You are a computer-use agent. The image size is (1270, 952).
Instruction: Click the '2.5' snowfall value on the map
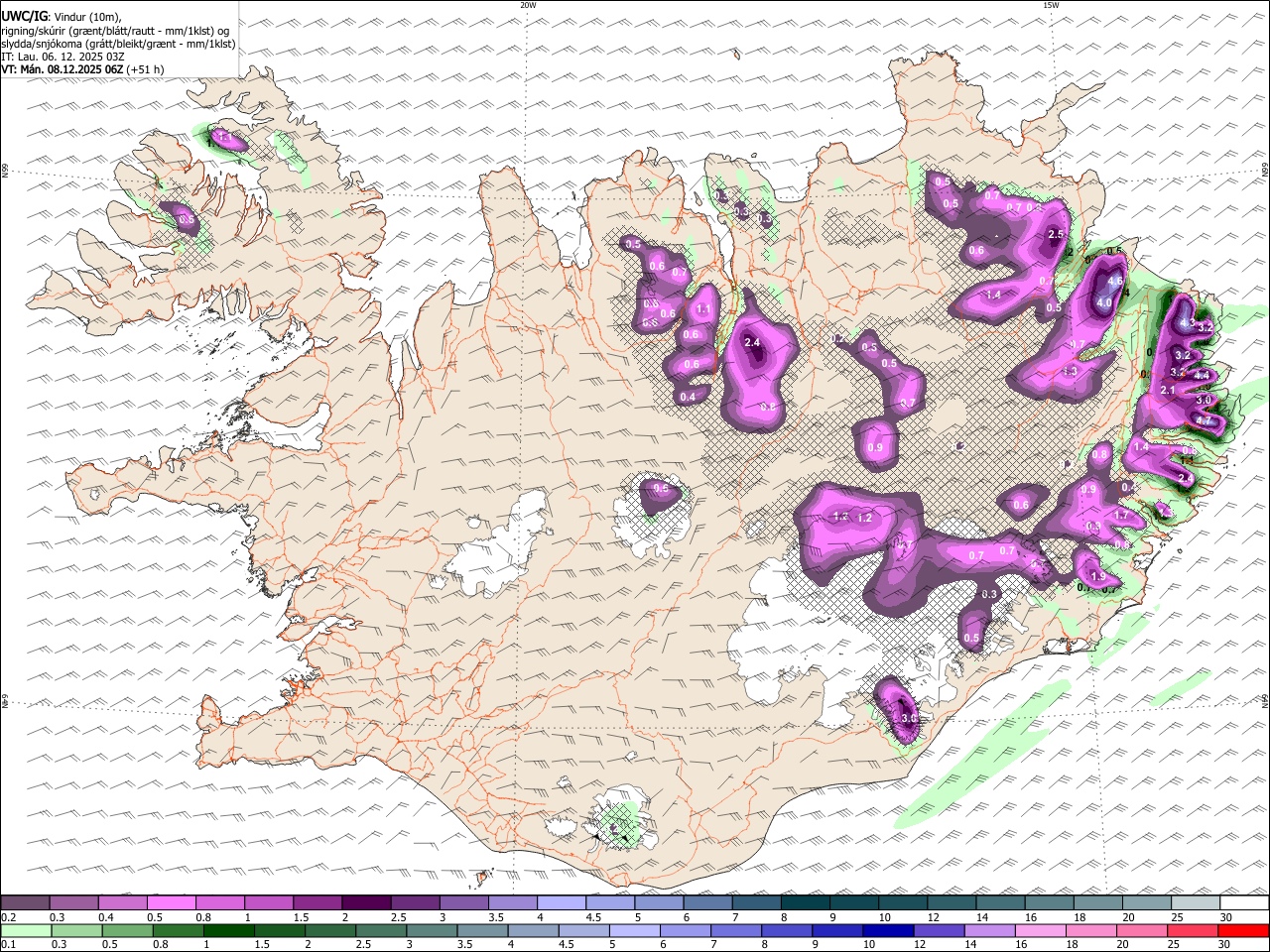point(1056,235)
